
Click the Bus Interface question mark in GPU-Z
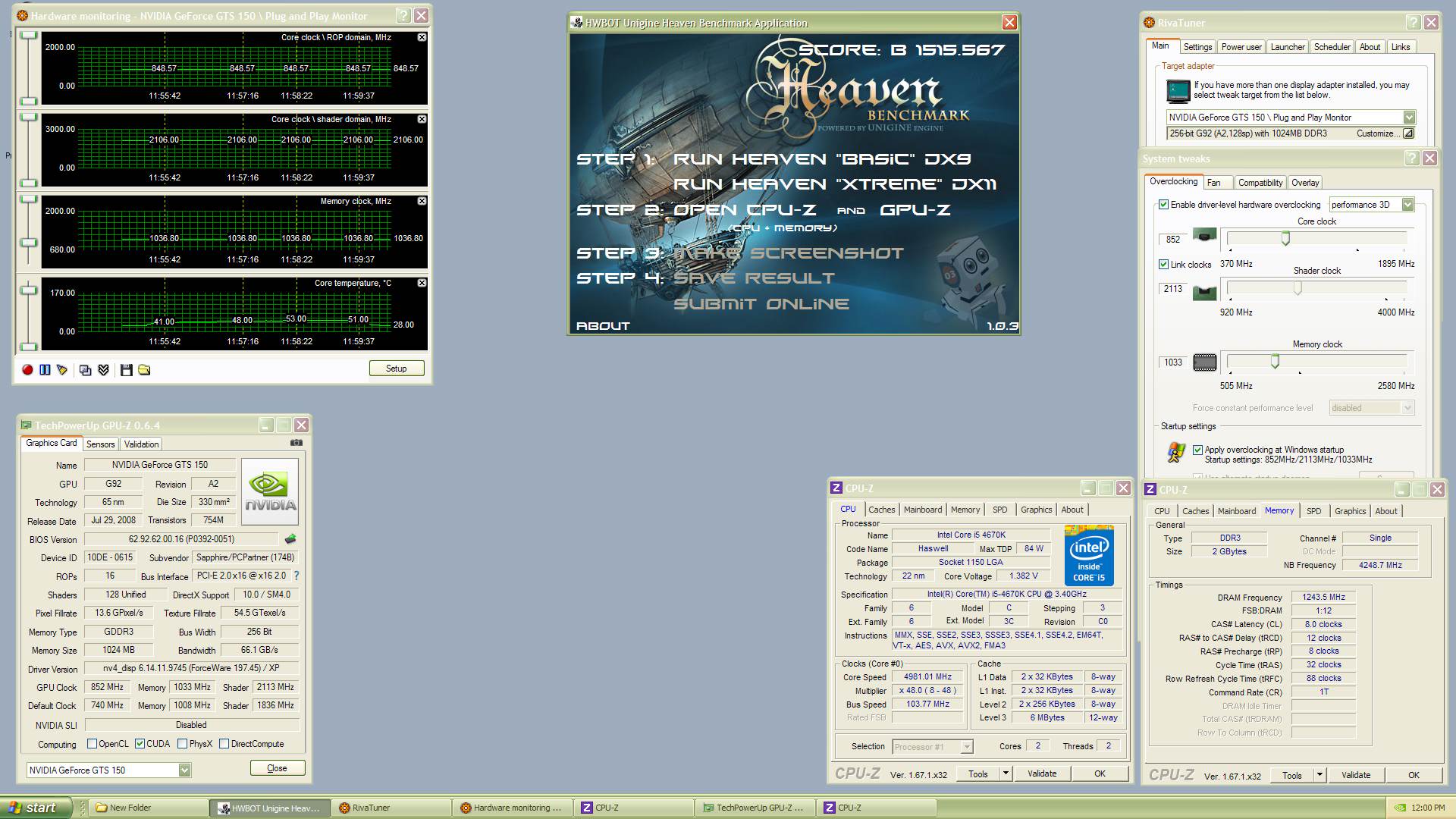coord(297,576)
